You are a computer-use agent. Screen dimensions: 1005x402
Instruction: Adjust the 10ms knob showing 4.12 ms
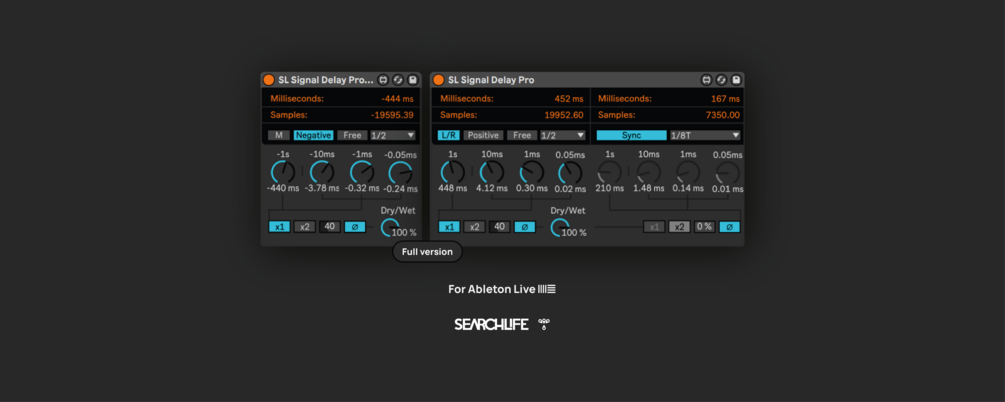tap(492, 172)
